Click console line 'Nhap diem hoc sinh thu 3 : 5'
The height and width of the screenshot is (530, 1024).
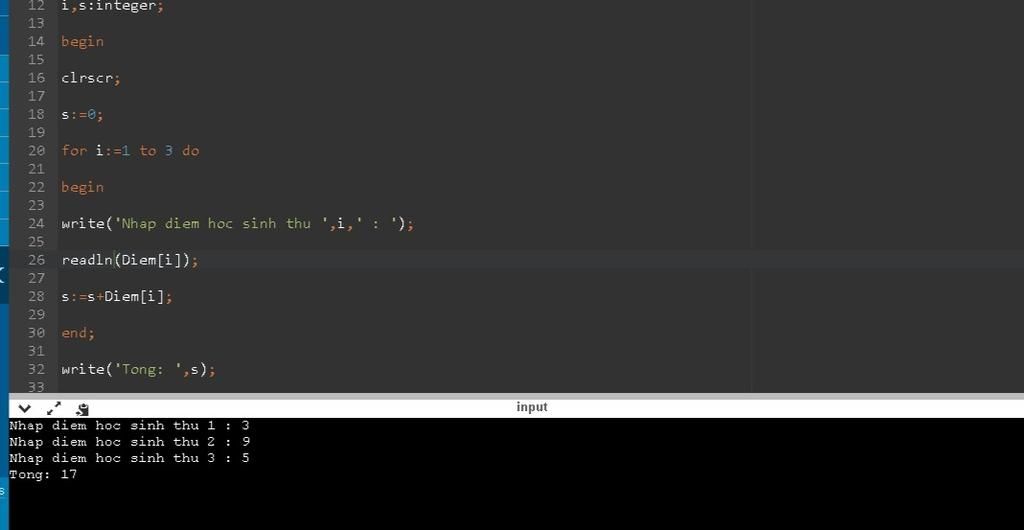click(x=129, y=458)
